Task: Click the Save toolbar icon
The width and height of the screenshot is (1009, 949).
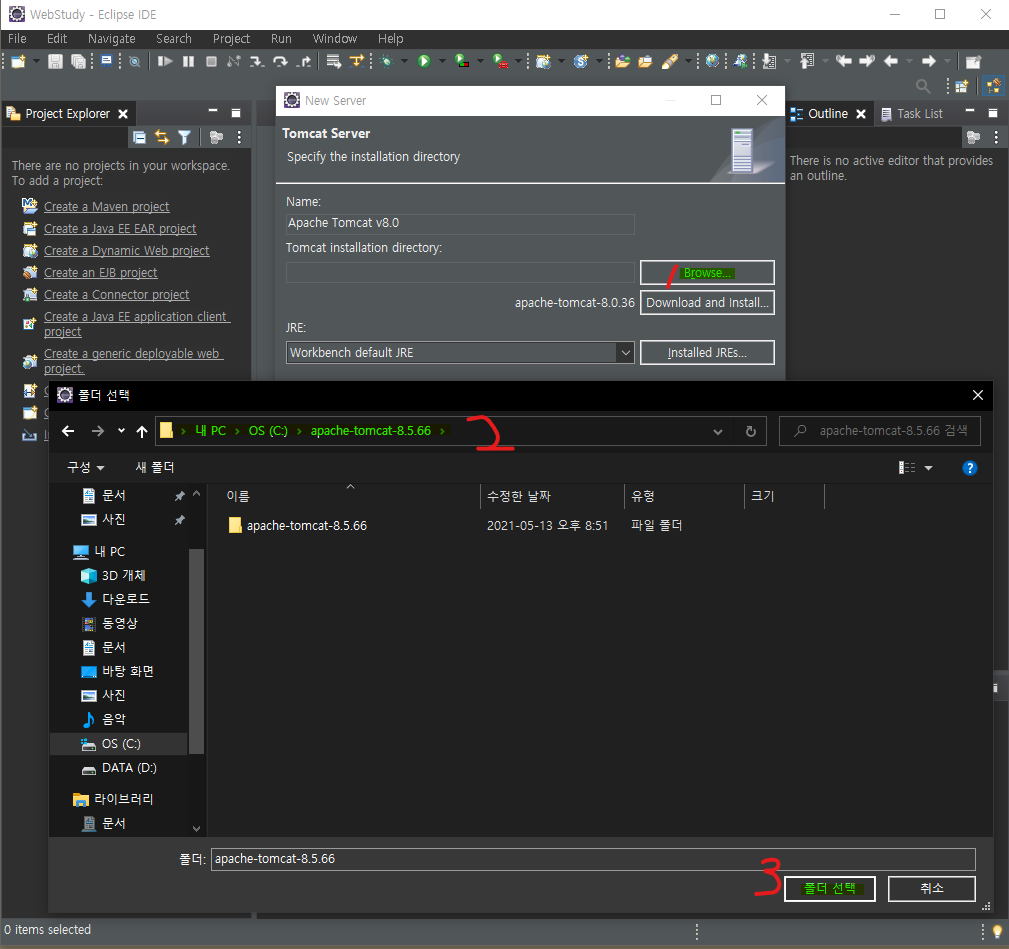Action: point(55,62)
